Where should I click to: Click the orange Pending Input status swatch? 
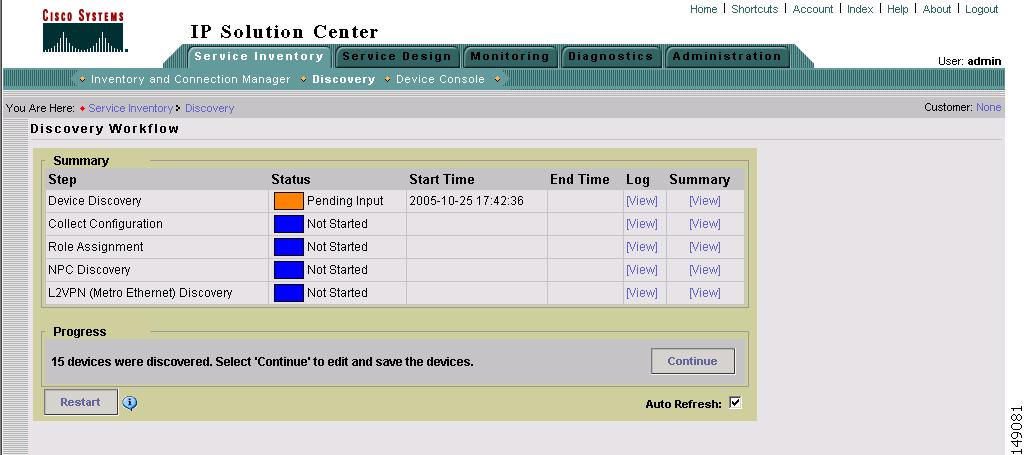tap(289, 200)
